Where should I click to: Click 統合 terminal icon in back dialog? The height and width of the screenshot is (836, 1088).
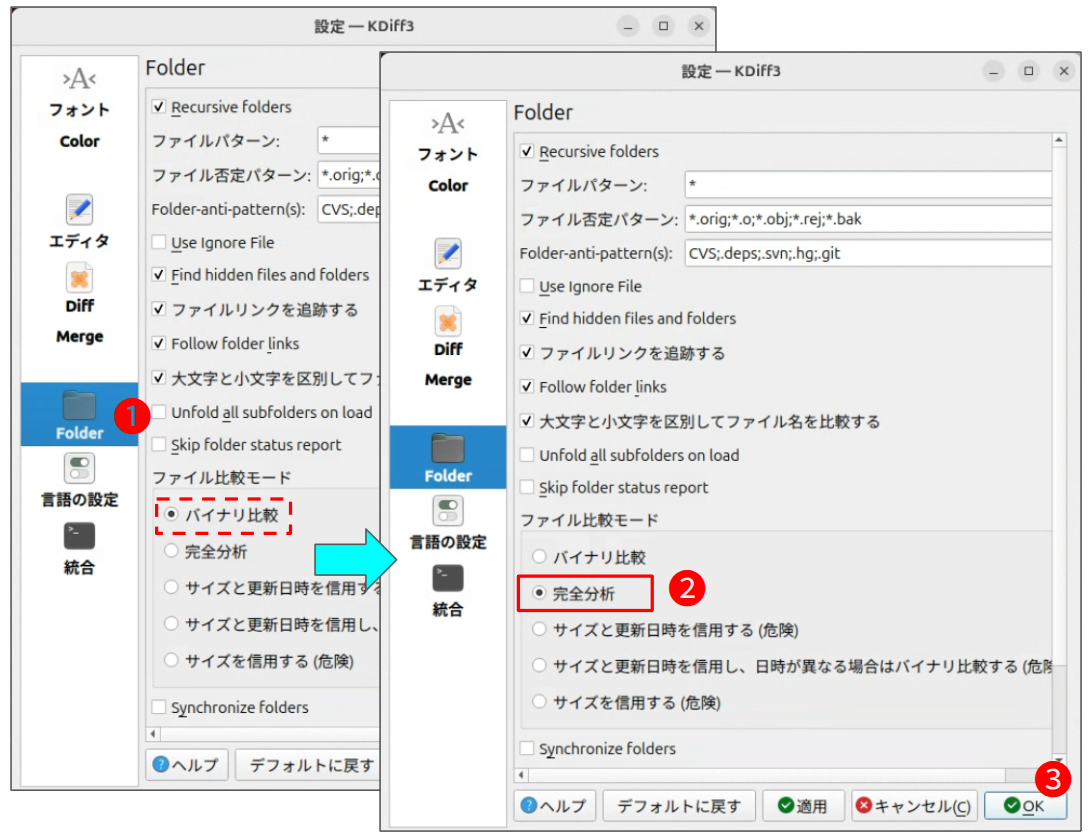tap(79, 537)
